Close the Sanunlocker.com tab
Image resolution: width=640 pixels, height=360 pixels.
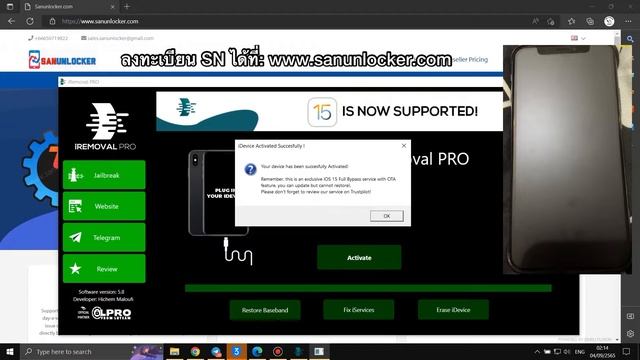point(113,7)
